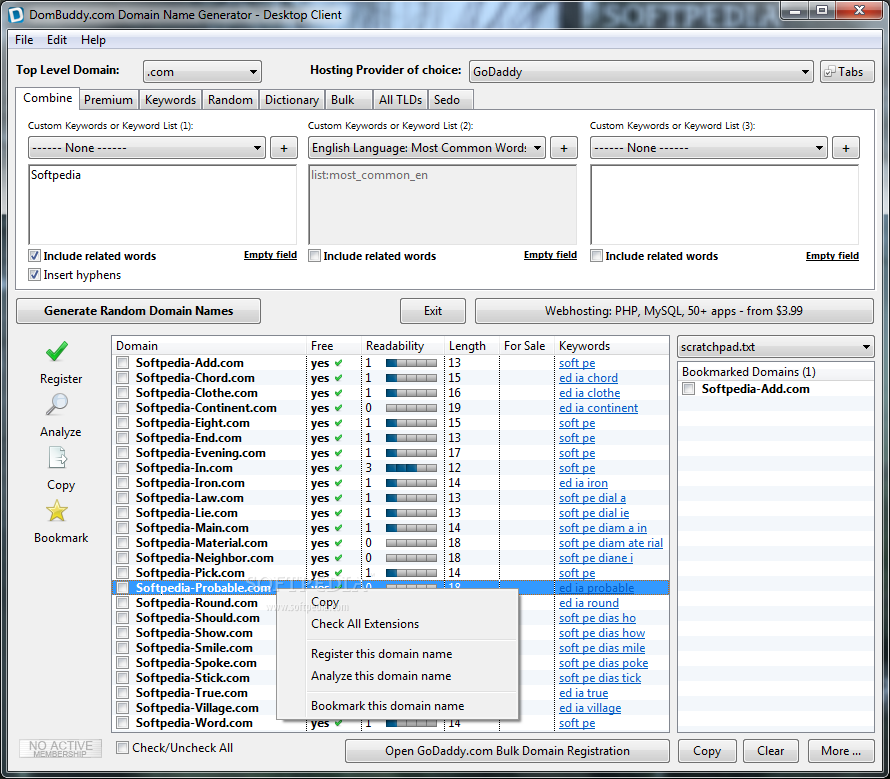Click the green checkmark Register icon
This screenshot has height=779, width=890.
pyautogui.click(x=57, y=351)
